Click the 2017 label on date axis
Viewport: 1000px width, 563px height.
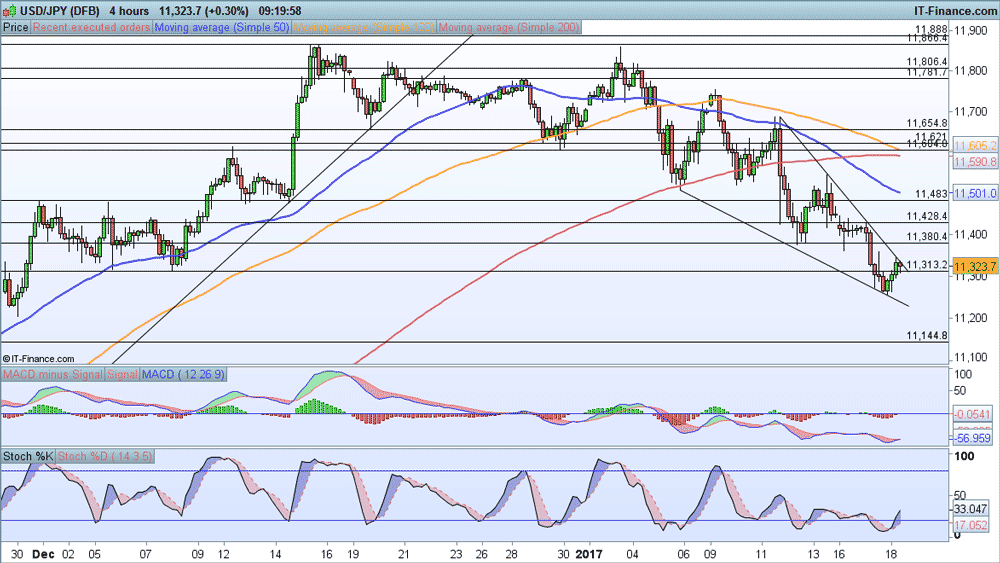tap(588, 554)
